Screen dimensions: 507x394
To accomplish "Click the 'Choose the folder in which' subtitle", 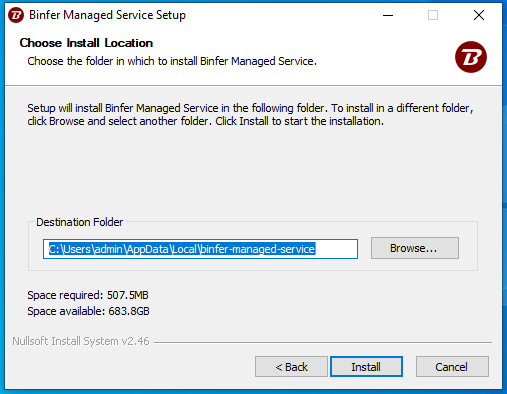I will (x=172, y=61).
